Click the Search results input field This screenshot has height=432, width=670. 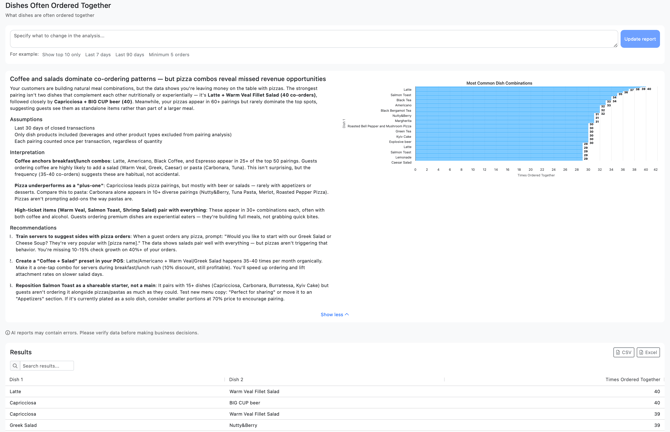tap(46, 366)
